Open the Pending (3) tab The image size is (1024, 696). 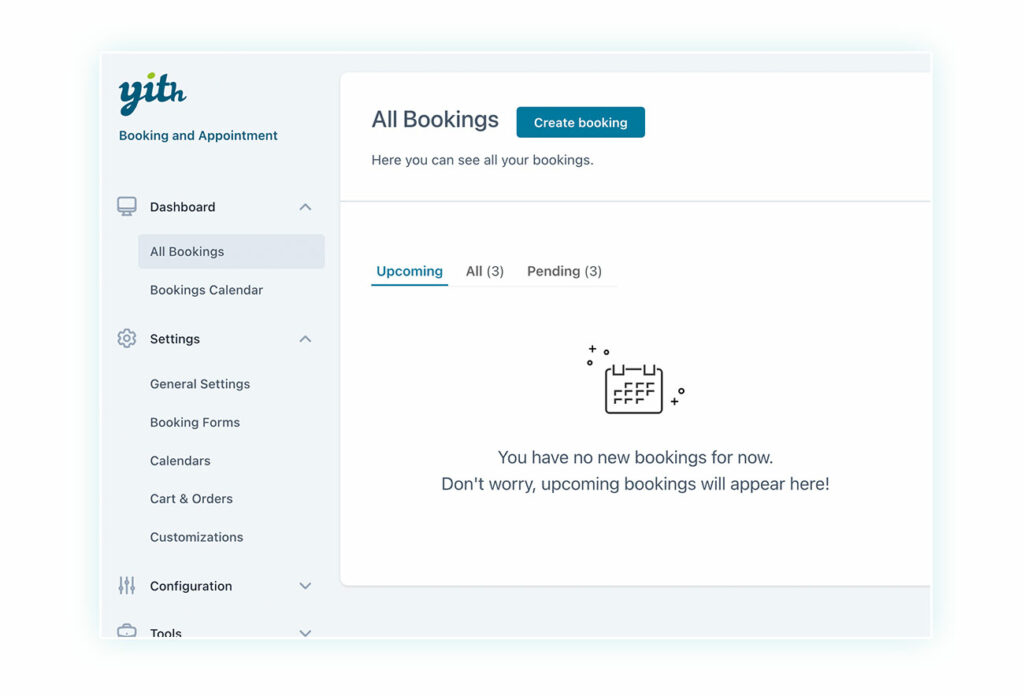(564, 271)
